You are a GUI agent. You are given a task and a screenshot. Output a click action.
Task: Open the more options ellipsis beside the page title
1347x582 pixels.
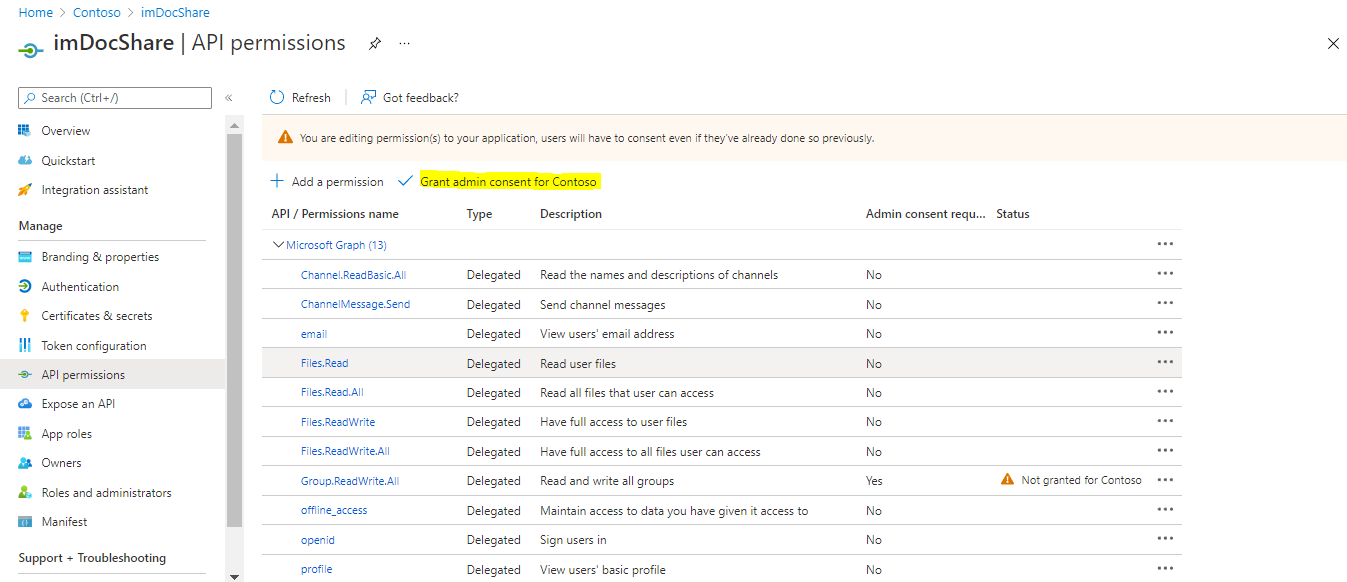404,44
